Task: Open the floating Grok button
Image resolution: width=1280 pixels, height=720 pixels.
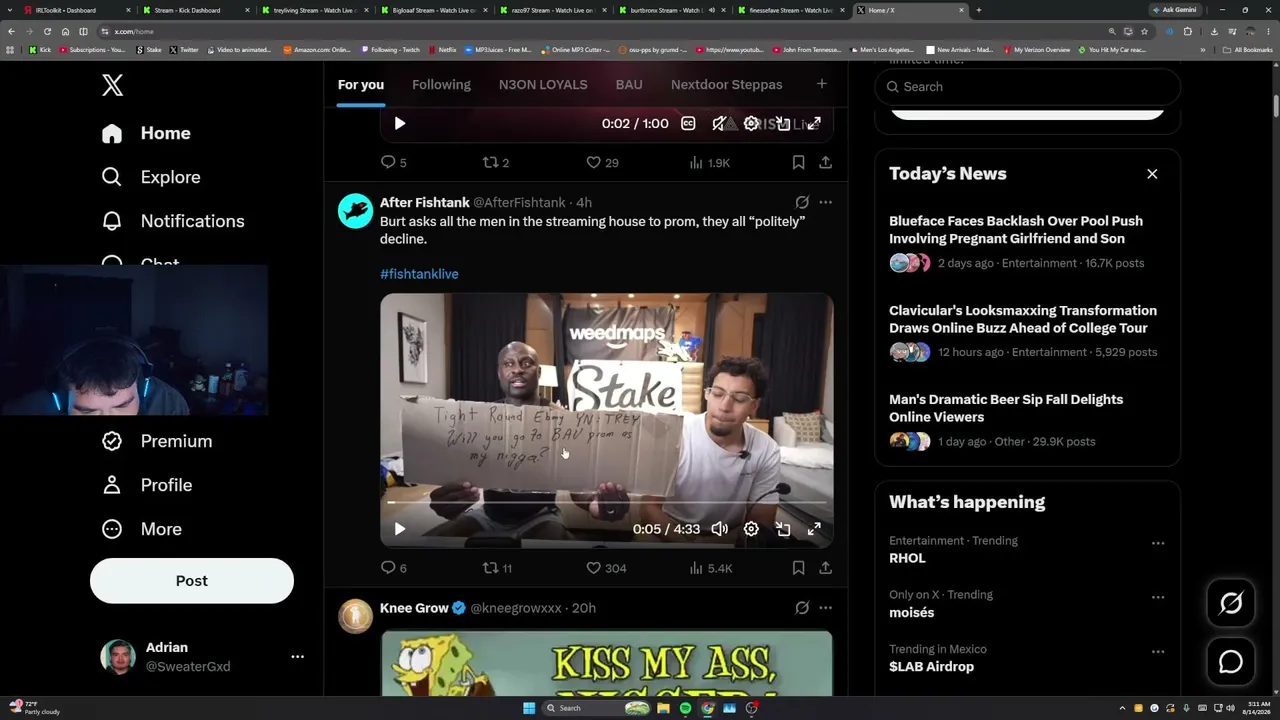Action: click(1231, 602)
